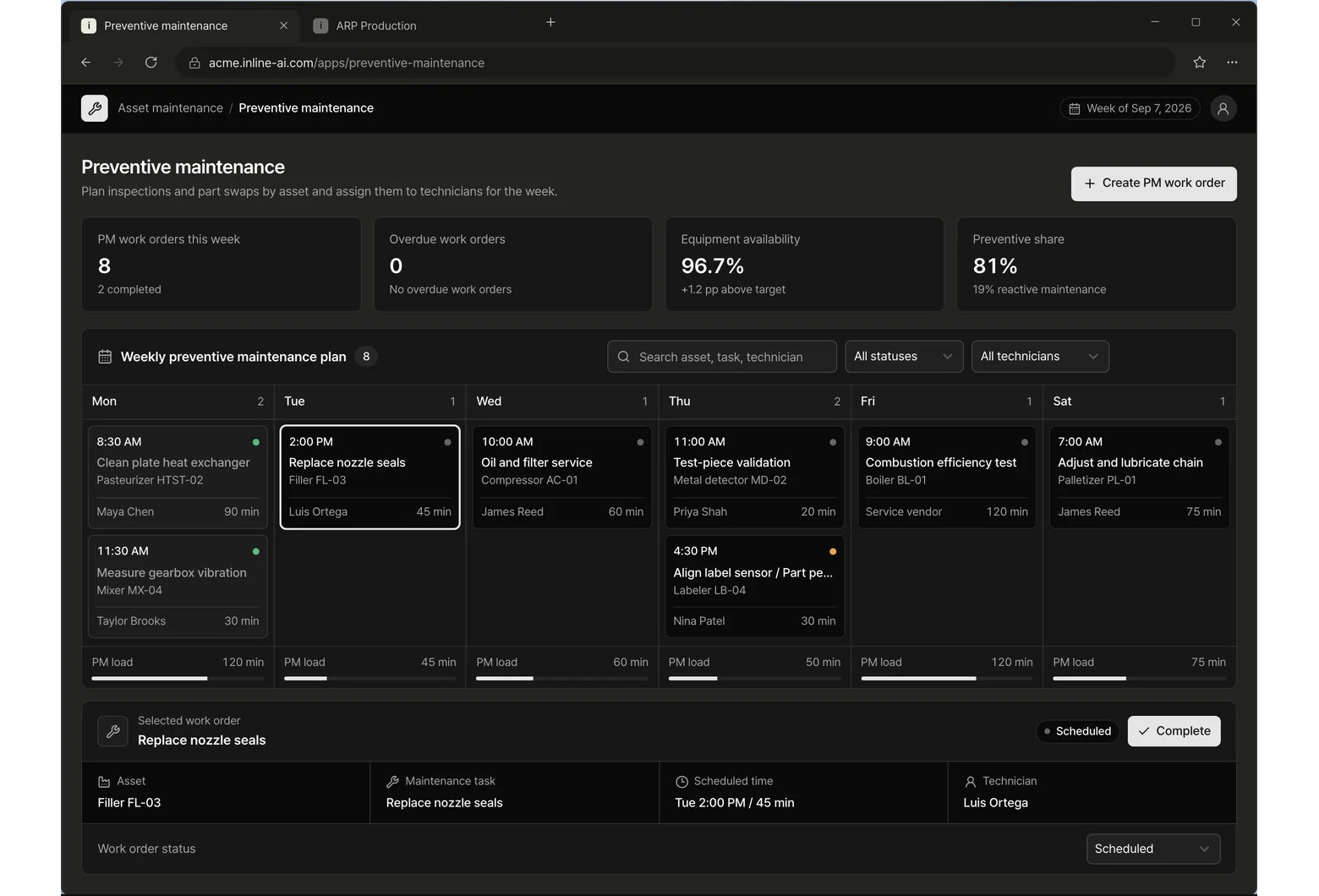
Task: Bookmark this page with the star icon
Action: click(x=1199, y=63)
